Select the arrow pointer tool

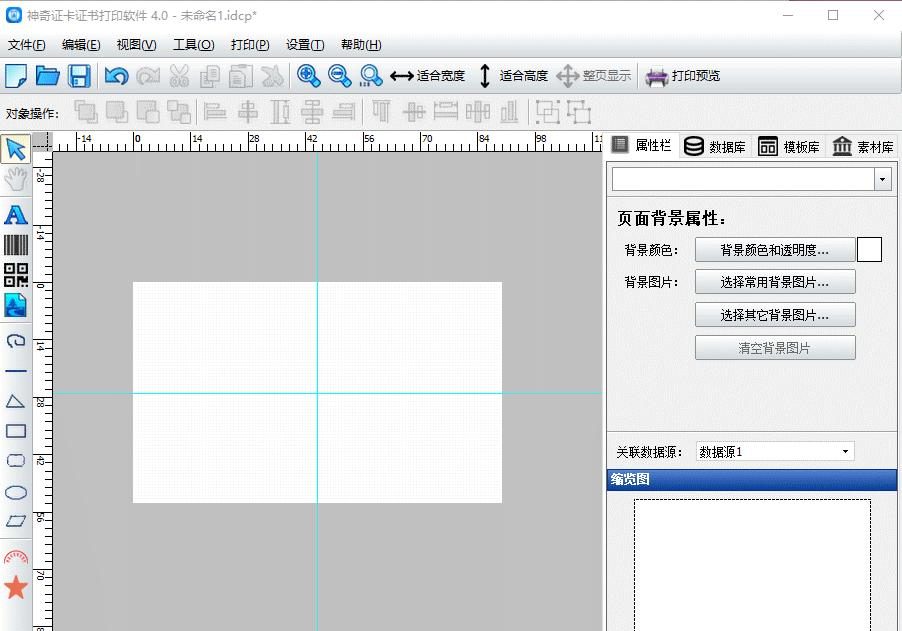[16, 149]
